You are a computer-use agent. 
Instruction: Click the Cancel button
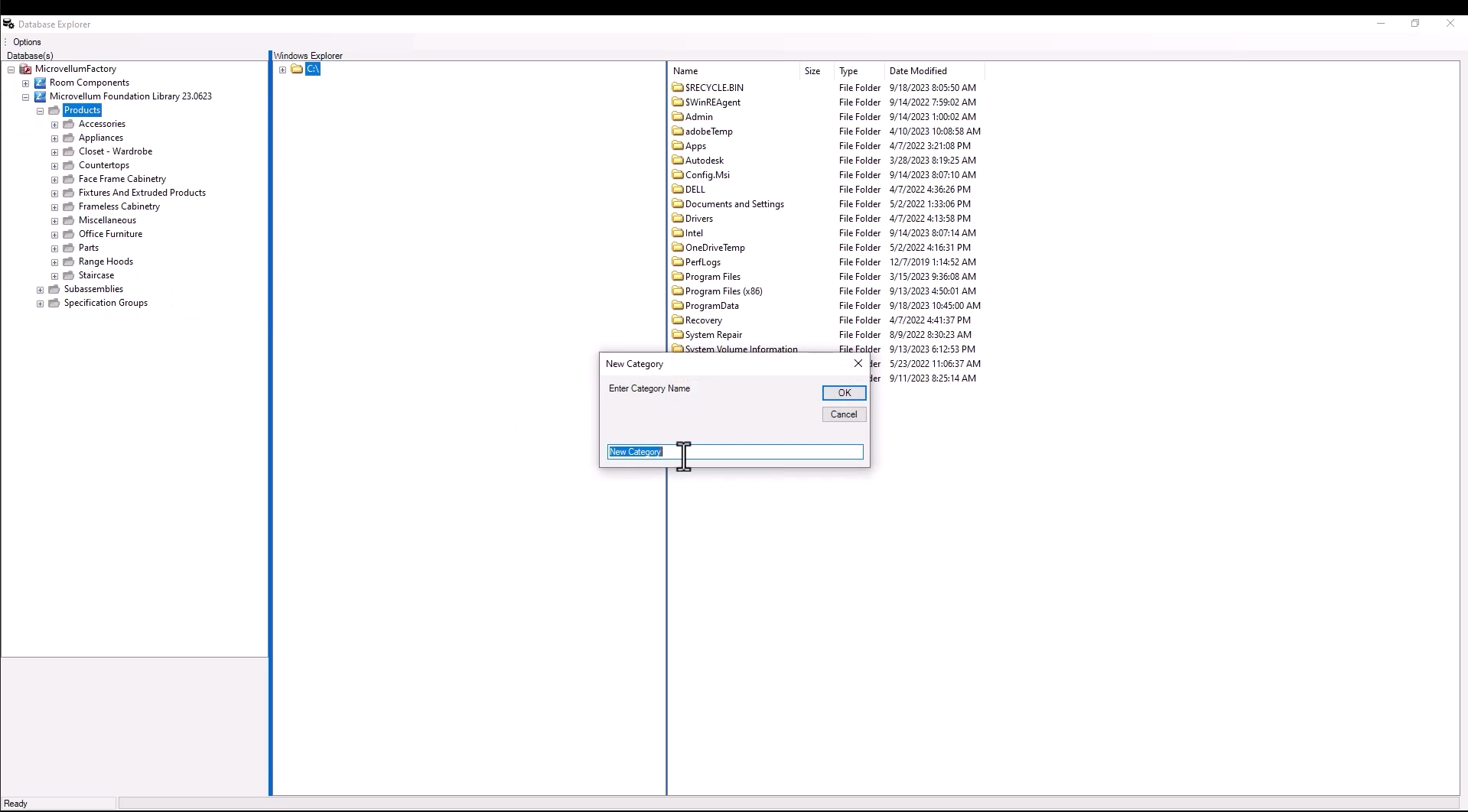[842, 414]
